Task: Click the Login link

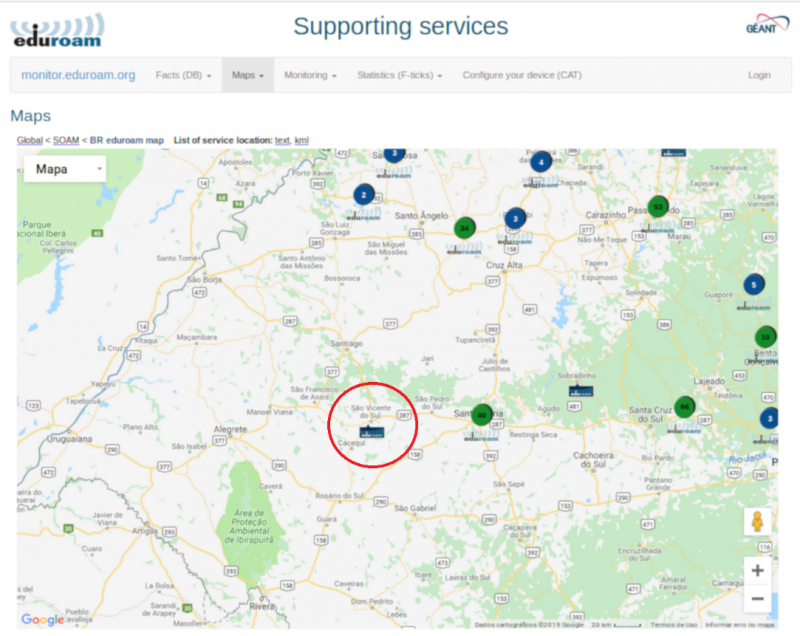Action: click(x=759, y=75)
